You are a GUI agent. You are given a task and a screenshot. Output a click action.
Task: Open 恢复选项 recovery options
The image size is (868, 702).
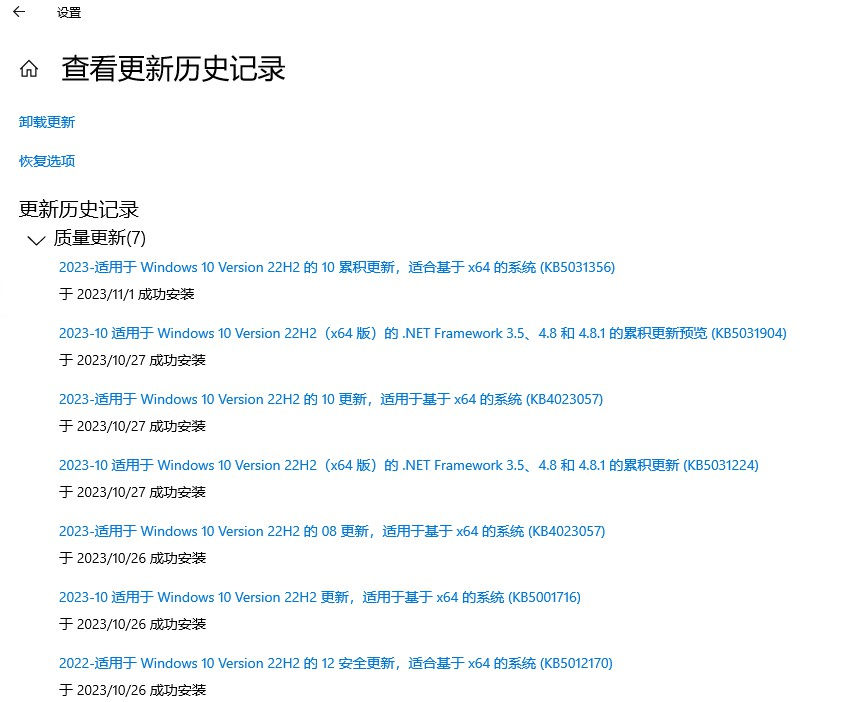(44, 160)
